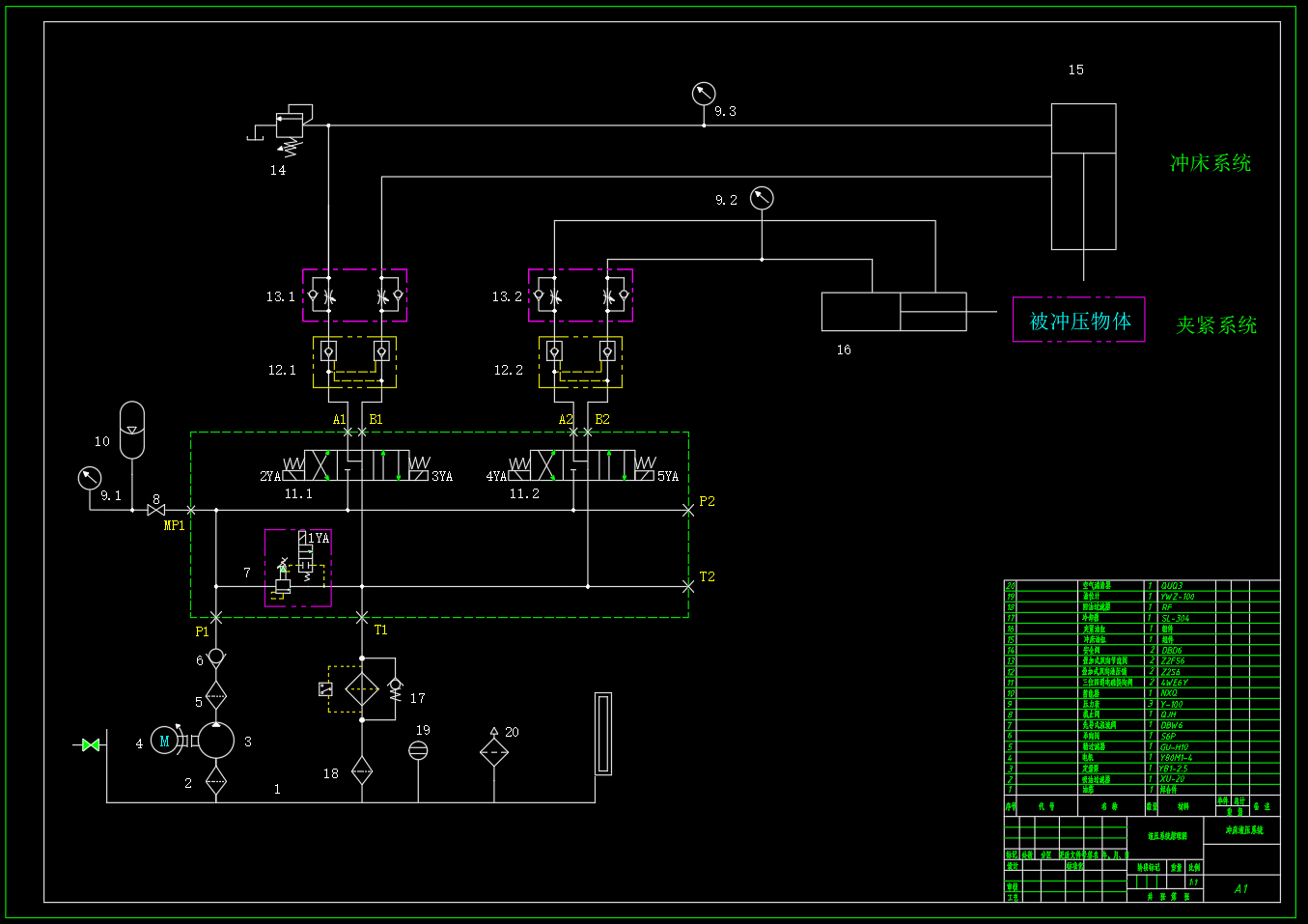The image size is (1308, 924).
Task: Select the SL-304 entry in parts list
Action: tap(1175, 618)
